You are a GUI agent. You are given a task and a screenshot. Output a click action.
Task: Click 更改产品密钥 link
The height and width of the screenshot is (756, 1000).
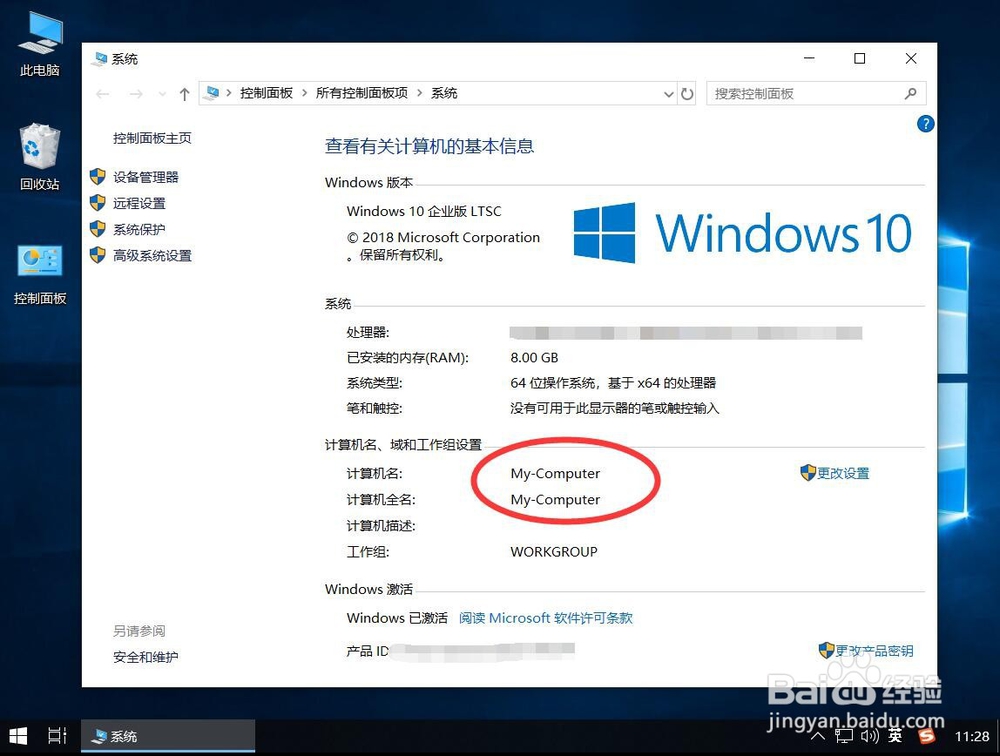coord(874,650)
